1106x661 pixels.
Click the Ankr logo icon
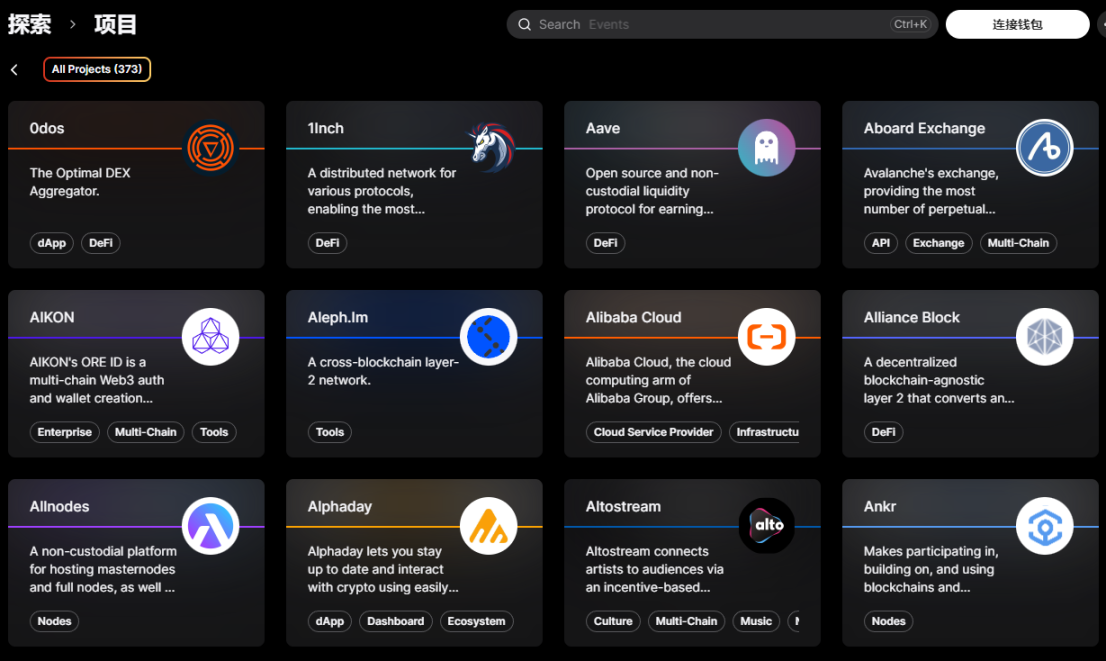pos(1044,526)
